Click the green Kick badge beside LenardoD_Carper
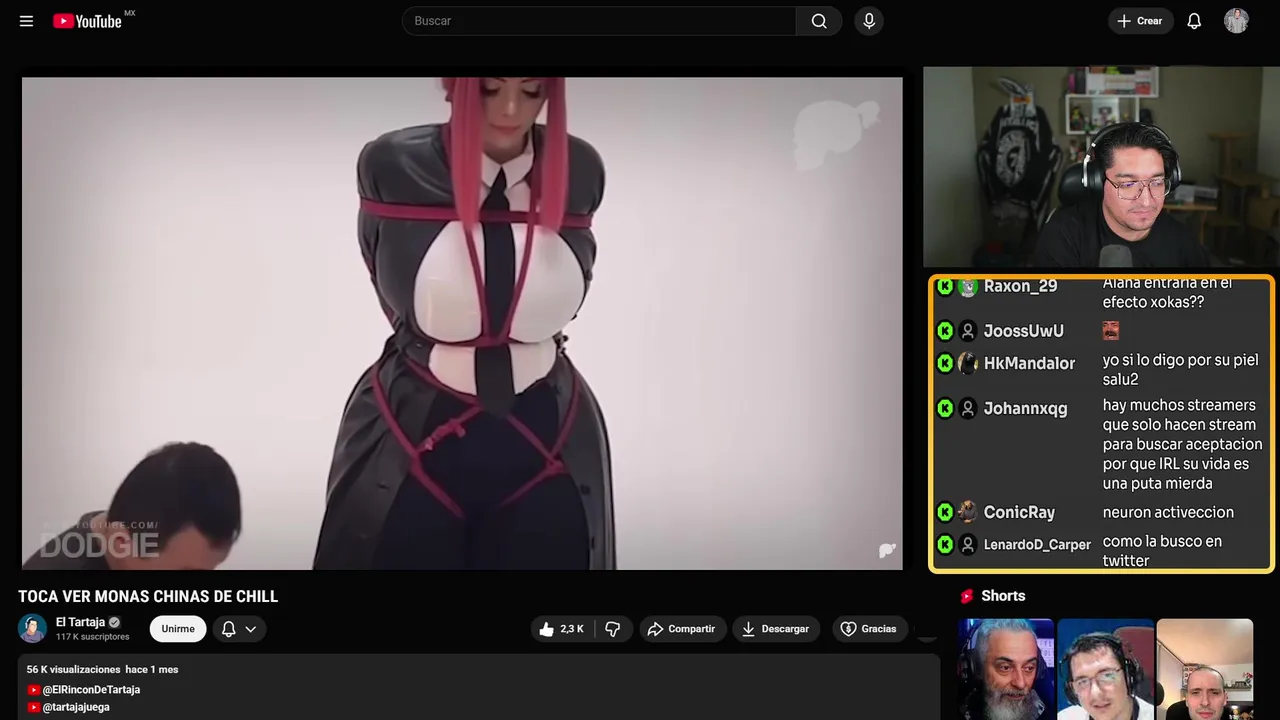This screenshot has height=720, width=1280. 945,545
